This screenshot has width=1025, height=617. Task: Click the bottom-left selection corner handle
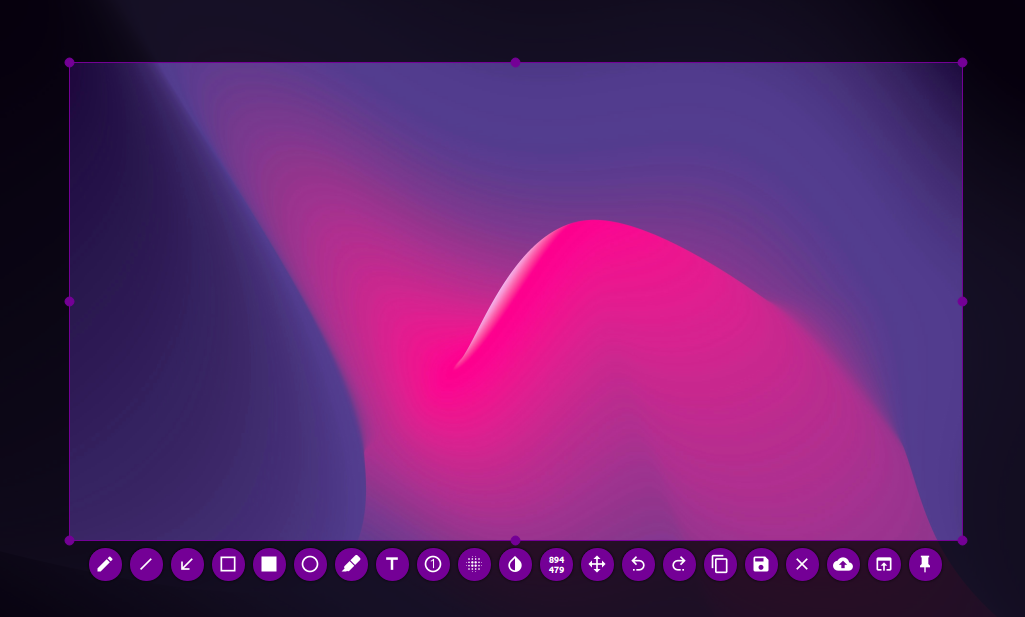[x=69, y=541]
